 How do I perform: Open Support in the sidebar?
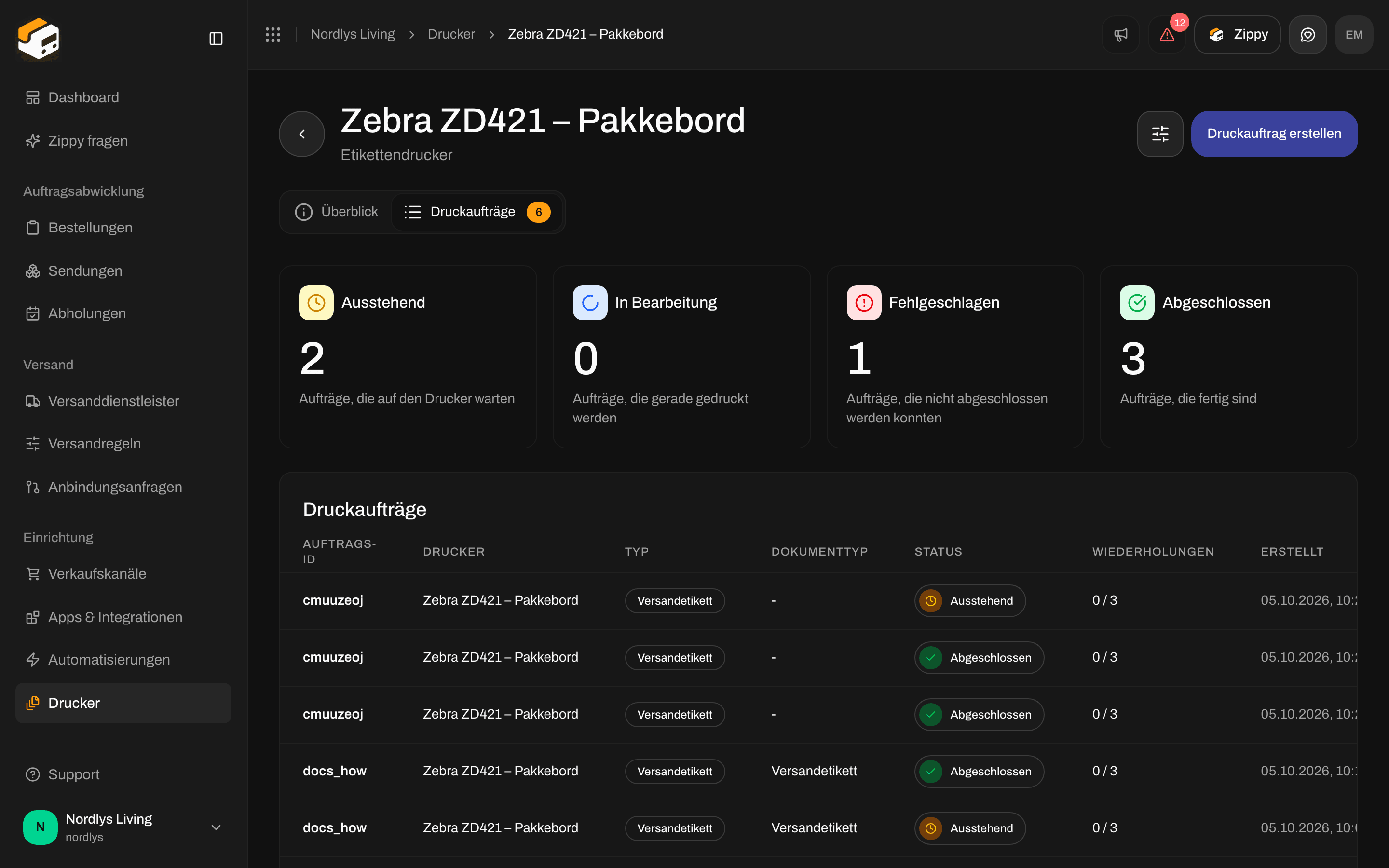tap(123, 774)
